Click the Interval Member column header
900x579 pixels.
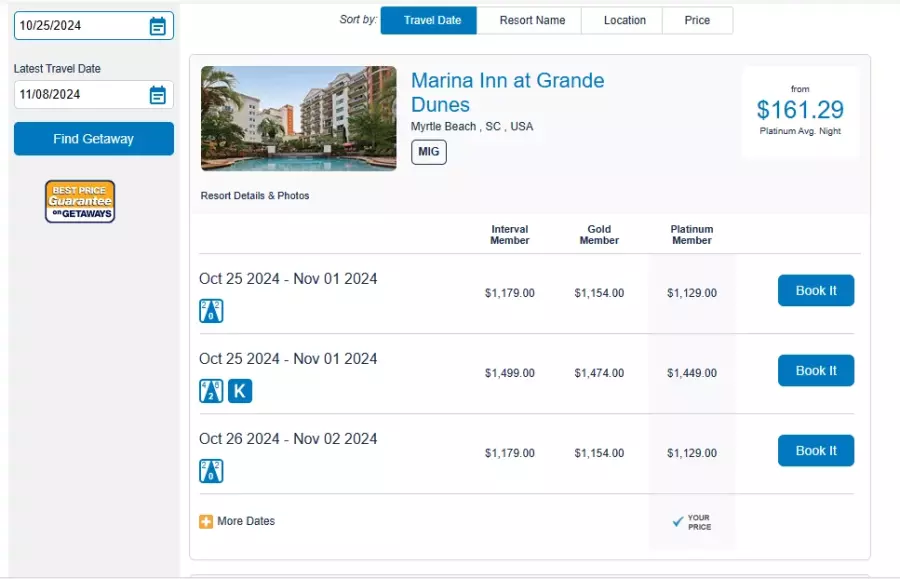point(510,235)
